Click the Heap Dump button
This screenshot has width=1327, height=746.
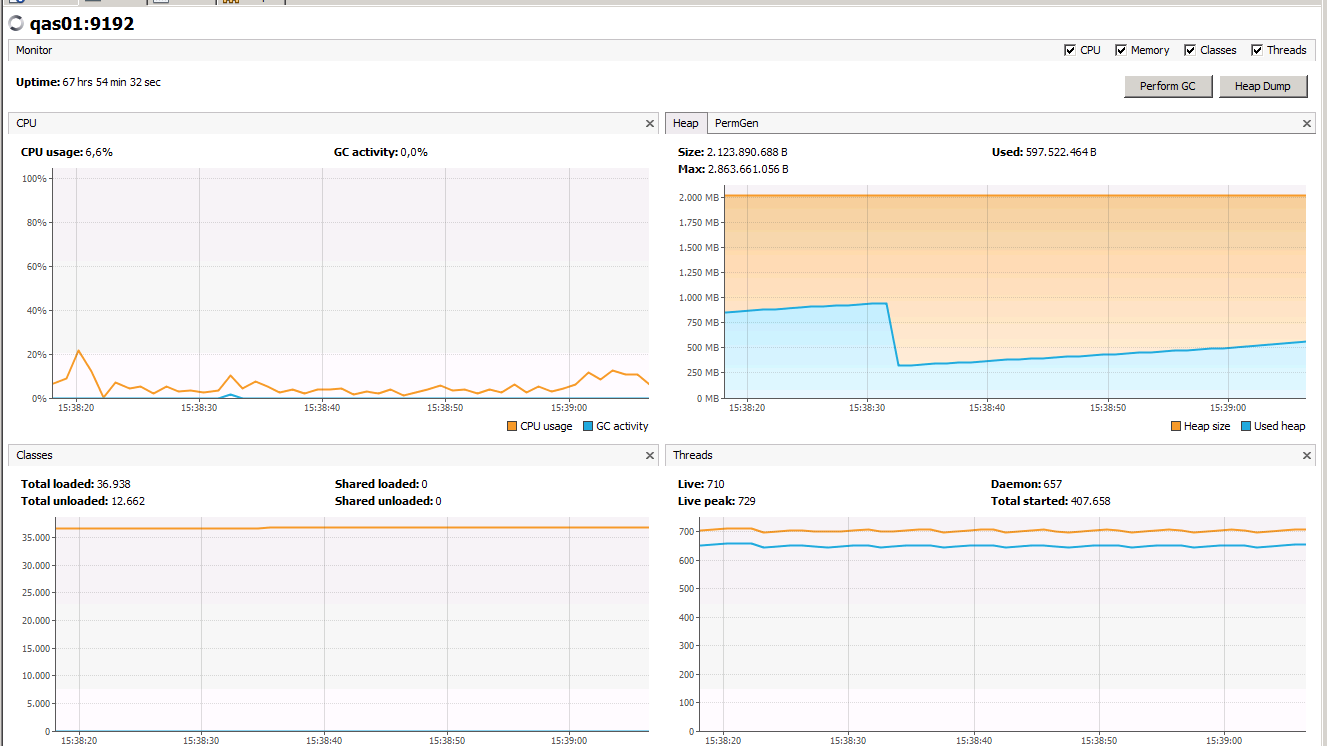(1263, 86)
